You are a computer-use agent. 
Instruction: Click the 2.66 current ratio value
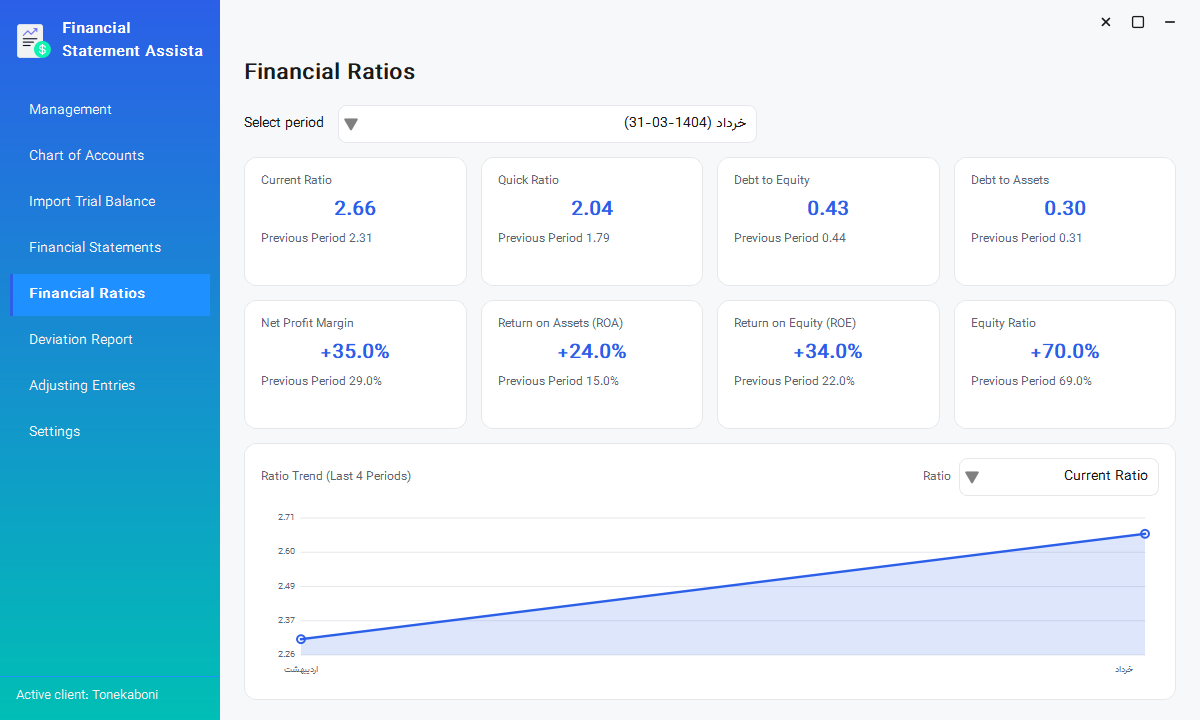pos(355,208)
